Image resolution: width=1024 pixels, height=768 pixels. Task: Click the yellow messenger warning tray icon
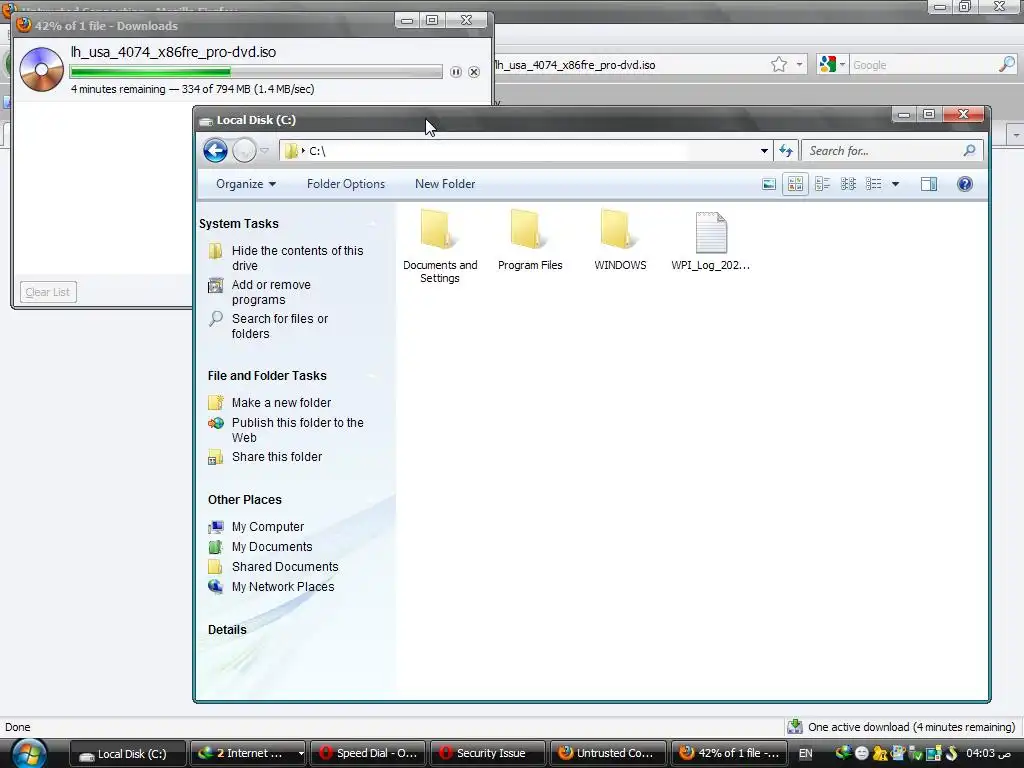coord(880,754)
